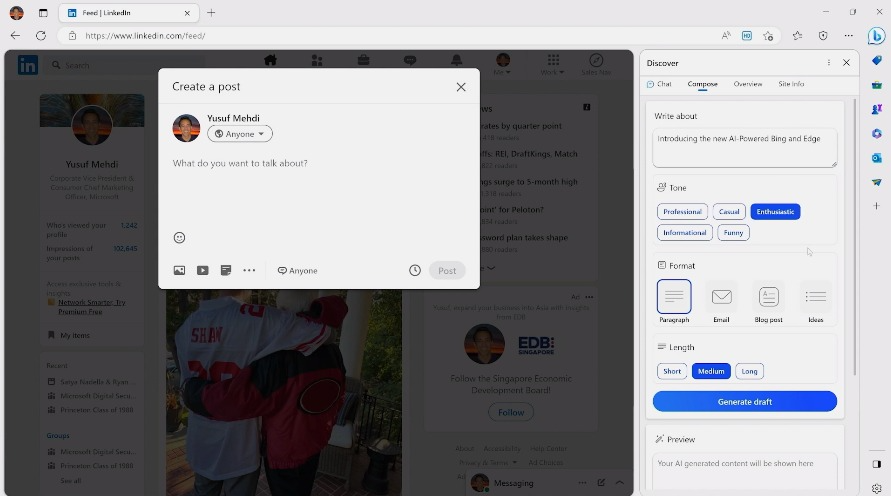891x496 pixels.
Task: Click the Write about text field
Action: [744, 148]
